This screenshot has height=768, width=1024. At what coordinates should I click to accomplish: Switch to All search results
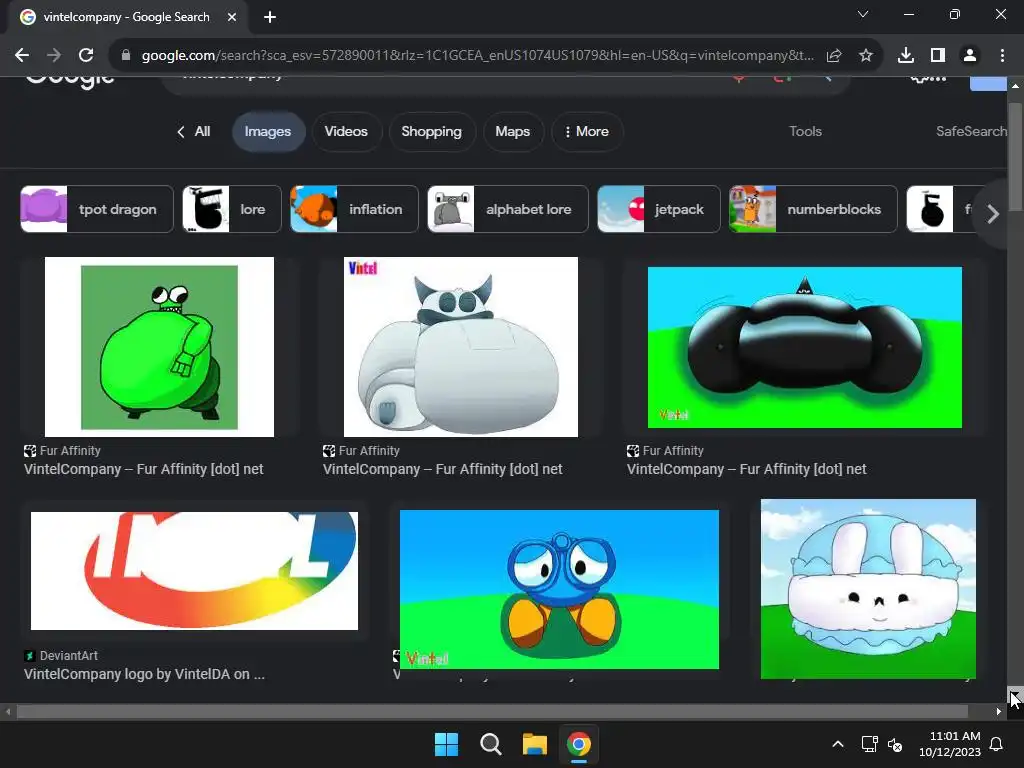(x=194, y=131)
